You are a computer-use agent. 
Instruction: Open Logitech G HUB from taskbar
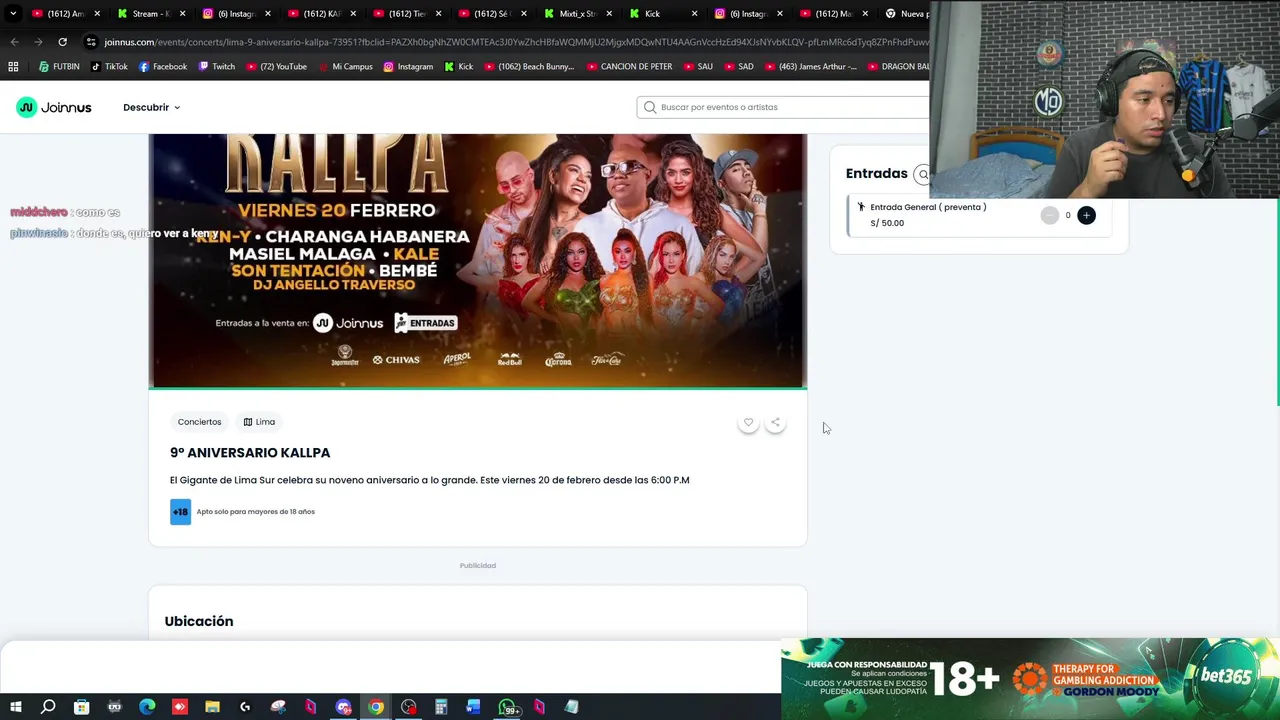tap(245, 707)
